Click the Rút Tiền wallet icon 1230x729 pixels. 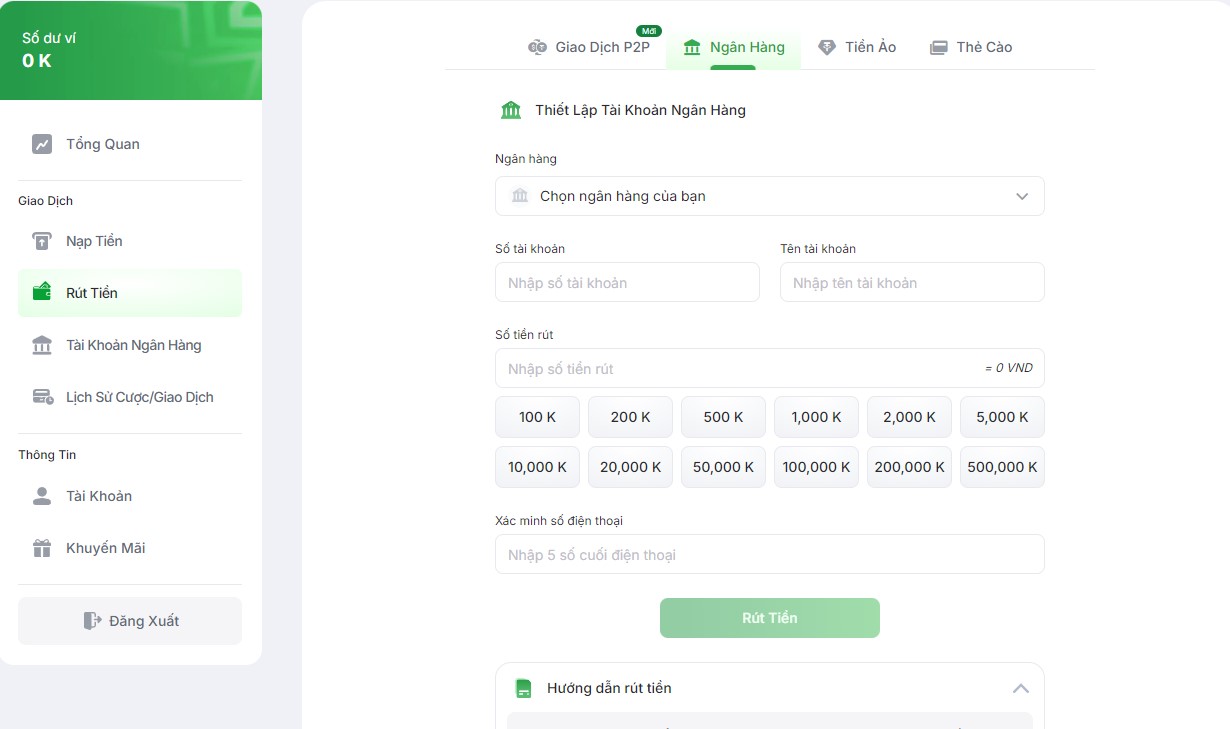42,293
